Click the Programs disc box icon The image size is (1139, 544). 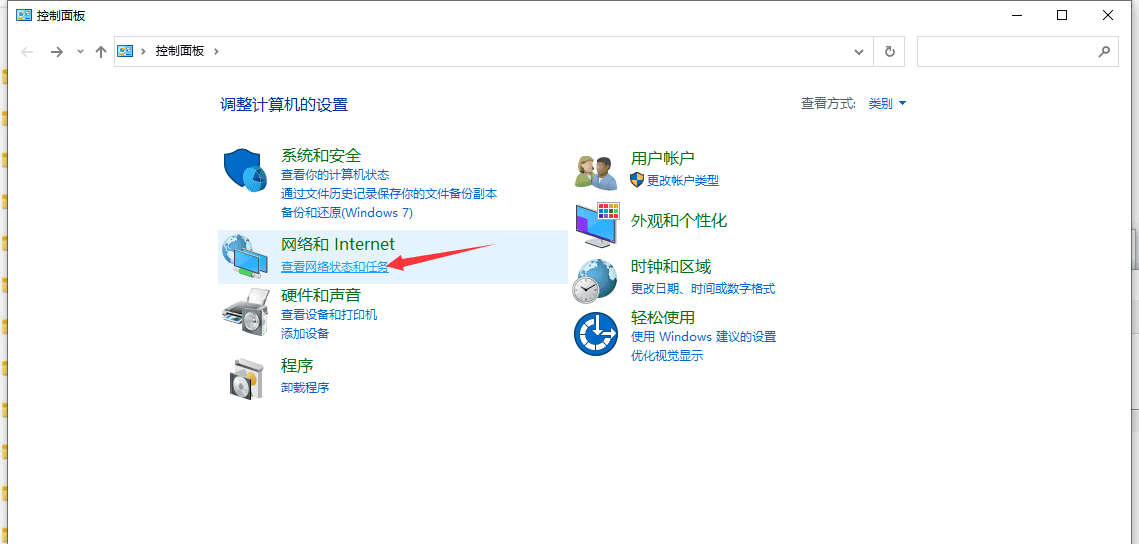pos(245,377)
